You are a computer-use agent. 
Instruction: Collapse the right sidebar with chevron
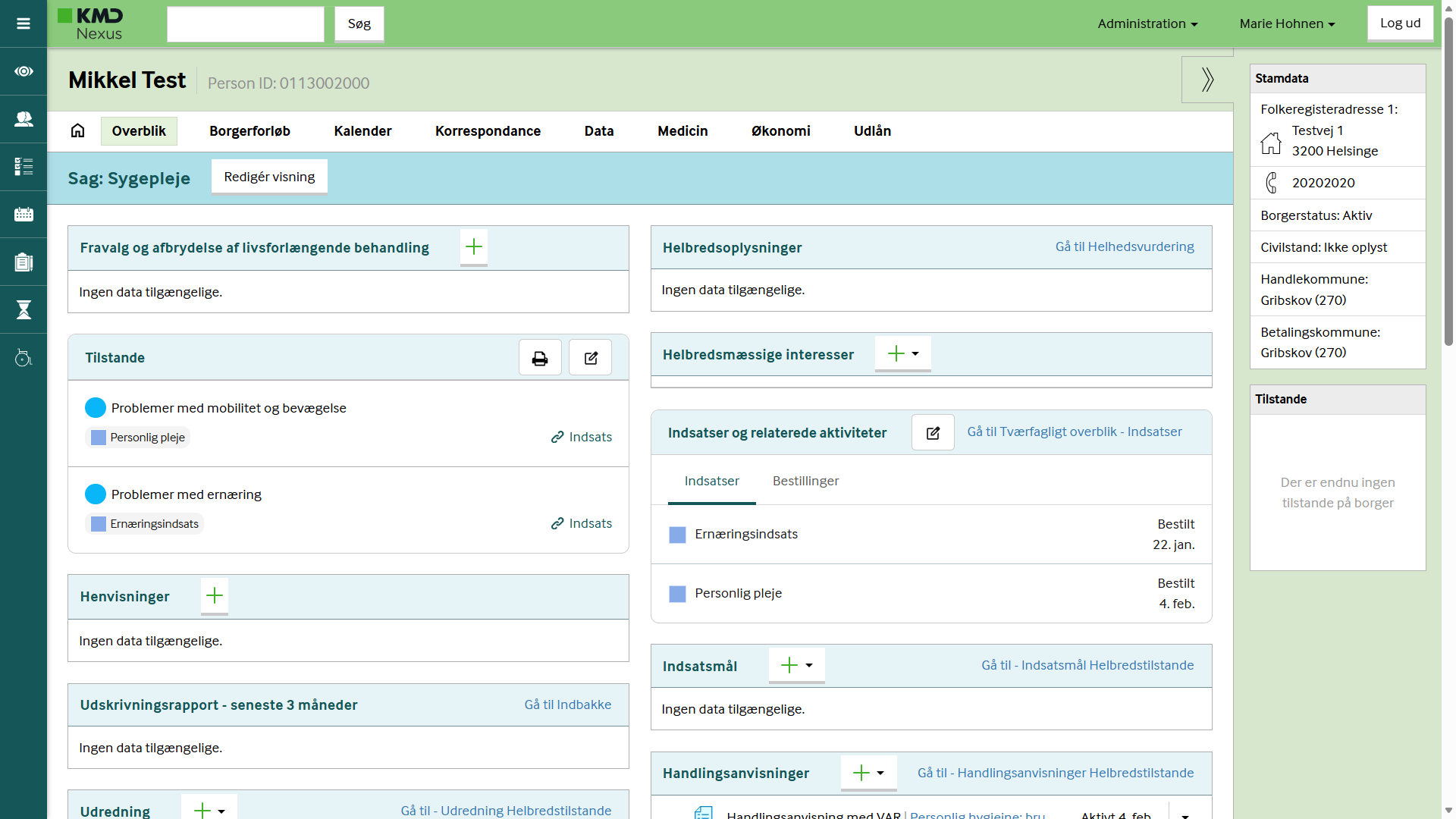(x=1207, y=79)
